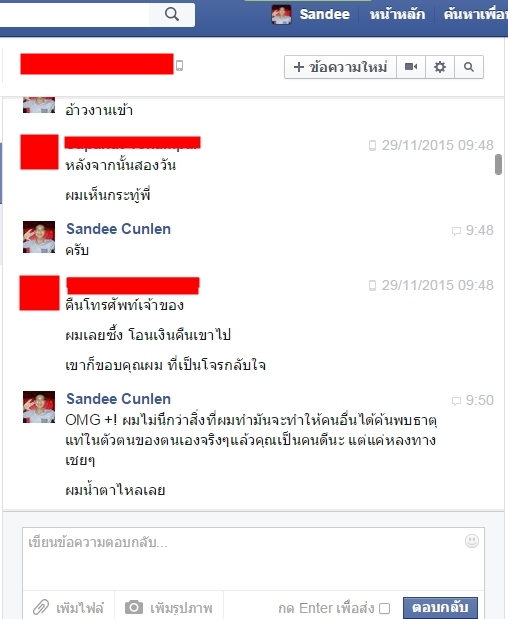508x619 pixels.
Task: Open conversation options gear icon
Action: click(440, 67)
